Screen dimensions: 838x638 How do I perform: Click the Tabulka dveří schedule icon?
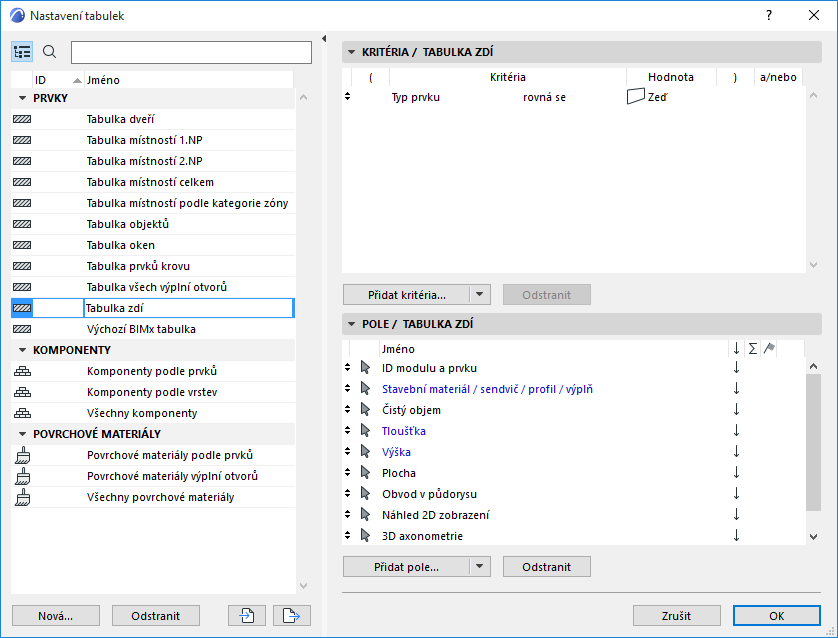pos(22,119)
